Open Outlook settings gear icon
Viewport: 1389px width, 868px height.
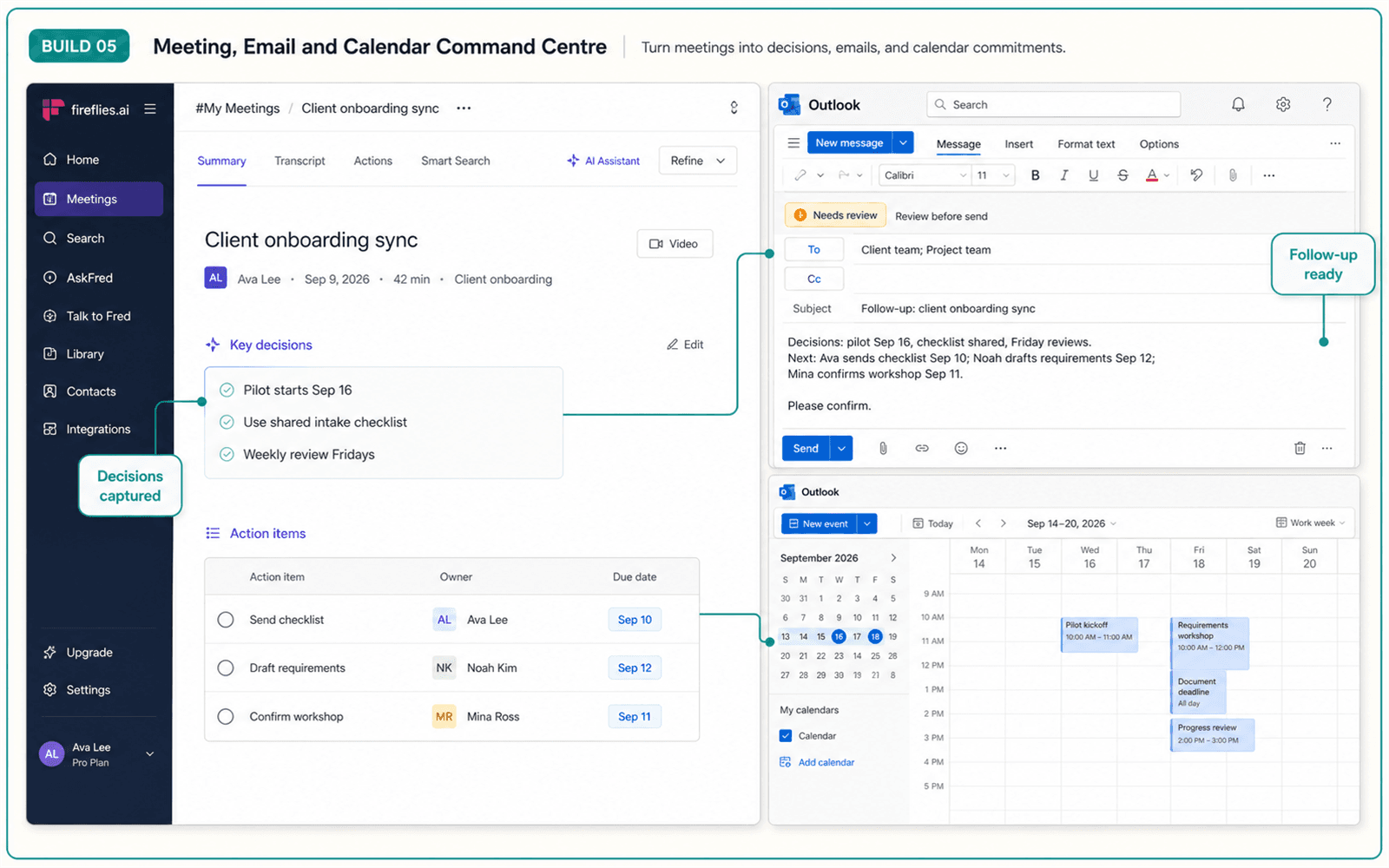tap(1283, 104)
